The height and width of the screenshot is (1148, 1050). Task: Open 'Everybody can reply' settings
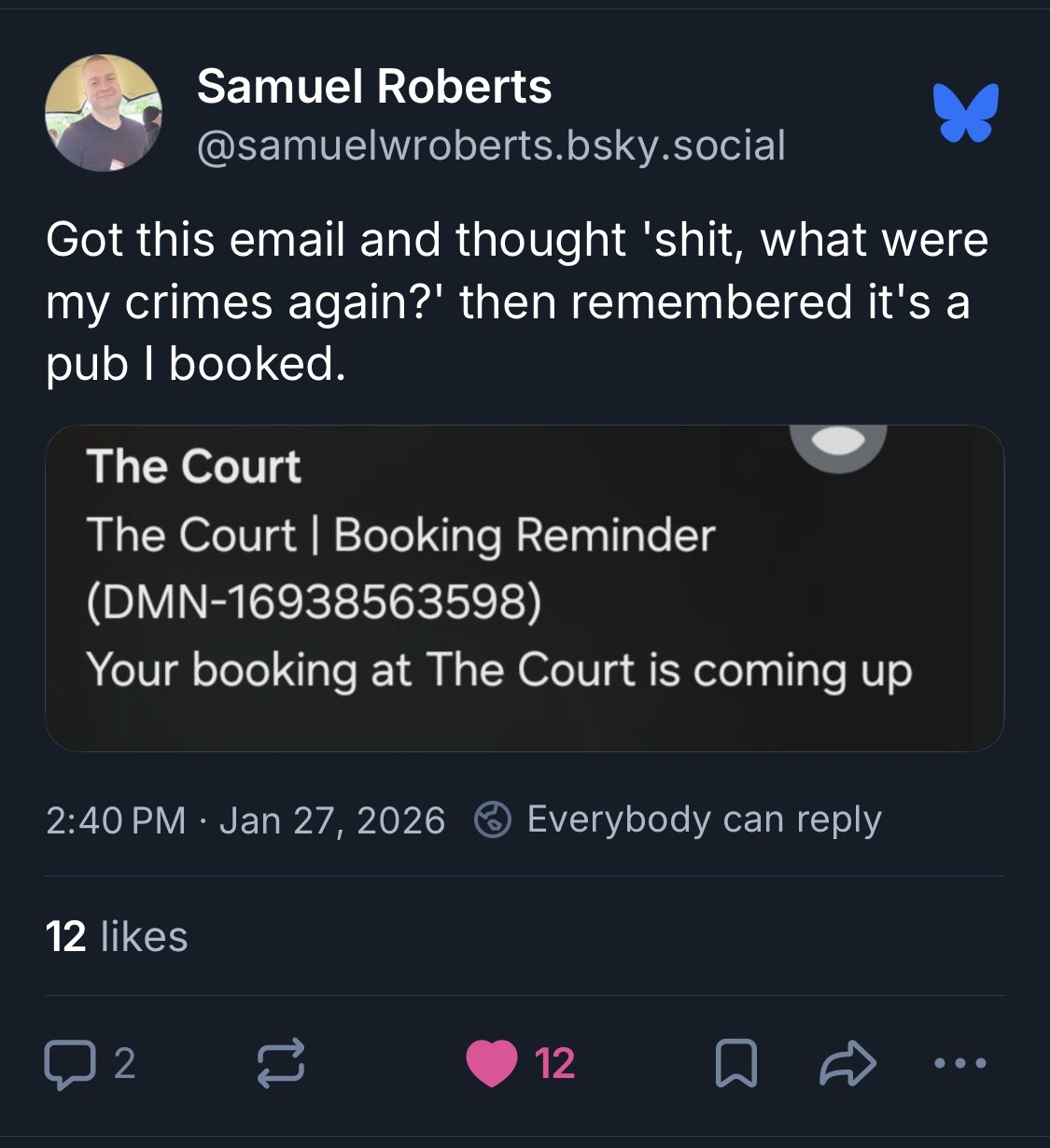(703, 819)
